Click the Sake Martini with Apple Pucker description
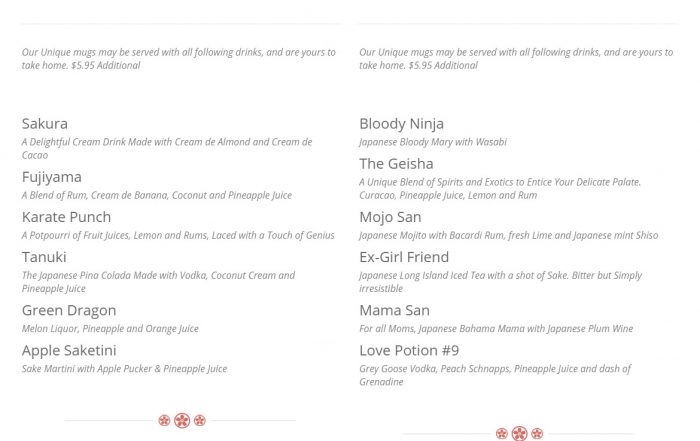The image size is (700, 441). [x=124, y=368]
